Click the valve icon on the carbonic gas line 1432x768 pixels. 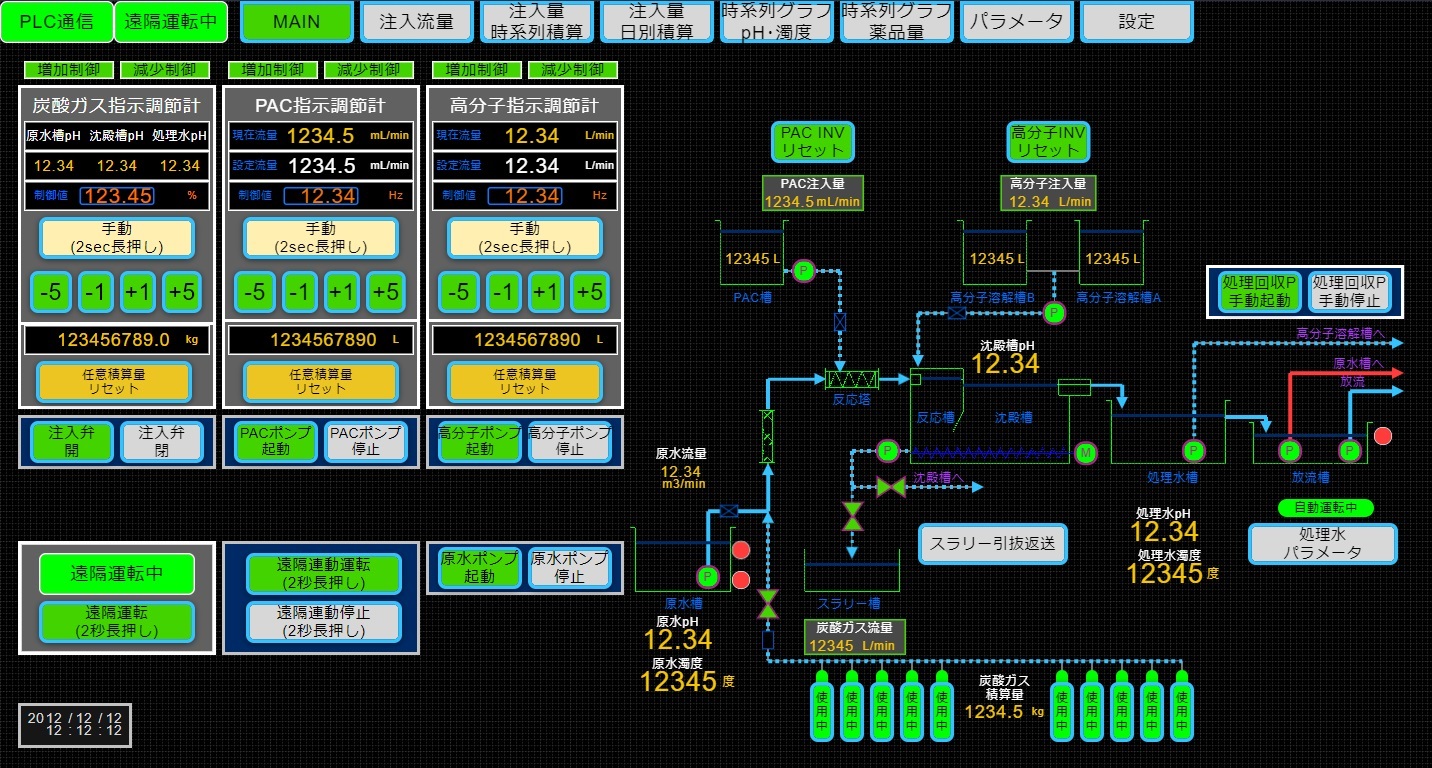pyautogui.click(x=768, y=603)
